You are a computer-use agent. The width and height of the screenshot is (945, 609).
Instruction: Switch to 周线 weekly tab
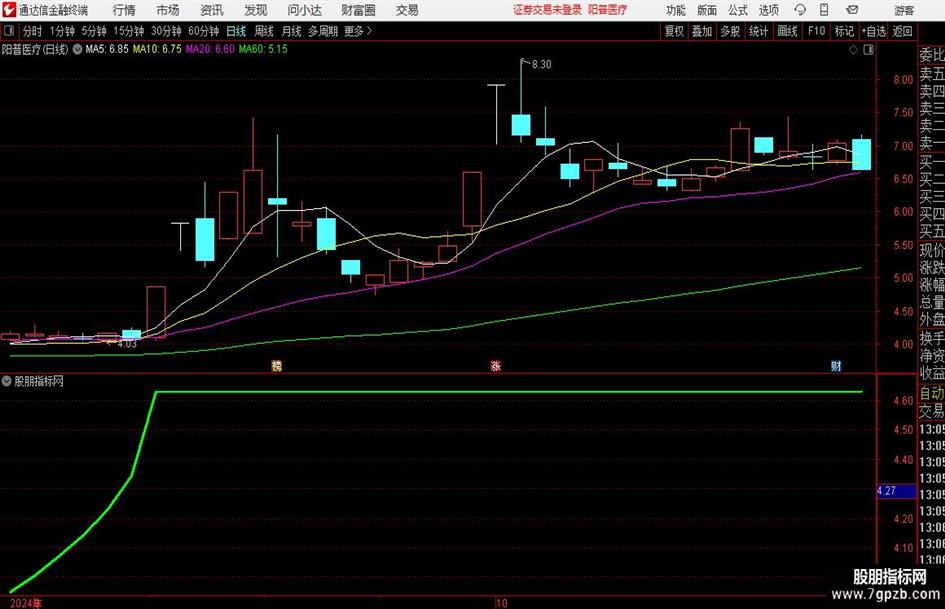click(x=263, y=31)
